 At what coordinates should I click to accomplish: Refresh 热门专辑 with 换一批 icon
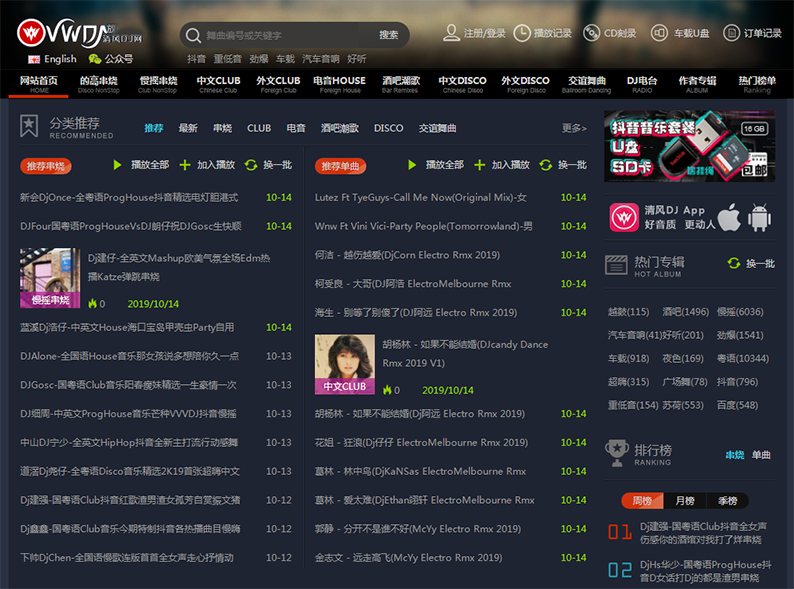[734, 263]
